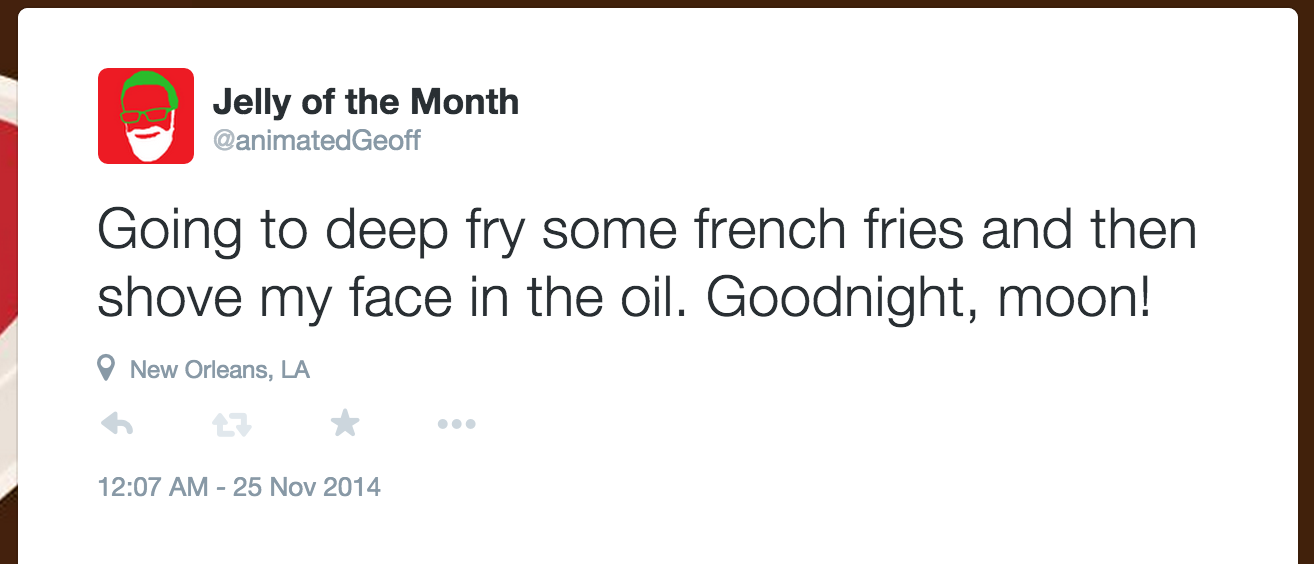The height and width of the screenshot is (564, 1314).
Task: Reply to the tweet with the arrow icon
Action: click(x=117, y=425)
